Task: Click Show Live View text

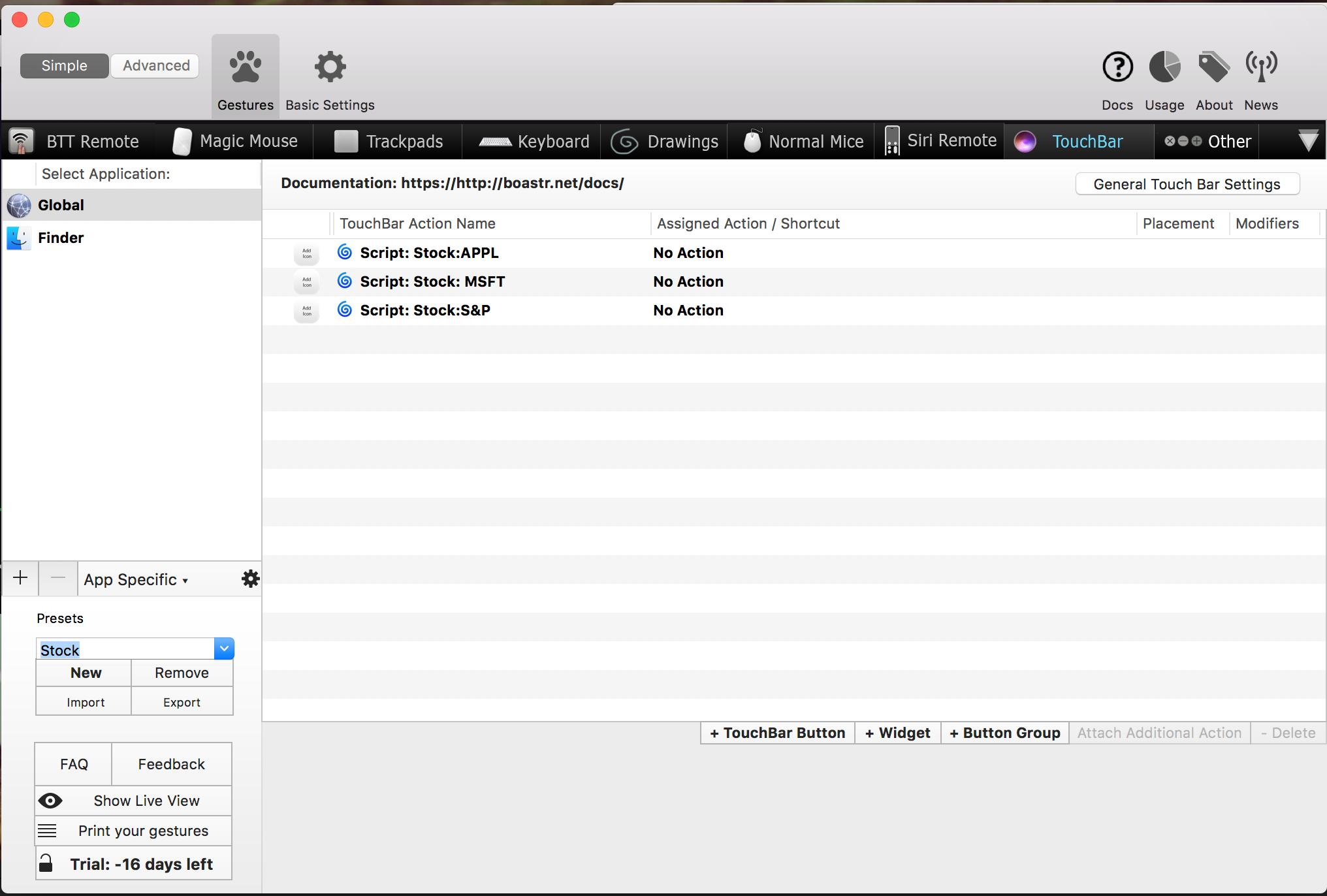Action: [x=146, y=801]
